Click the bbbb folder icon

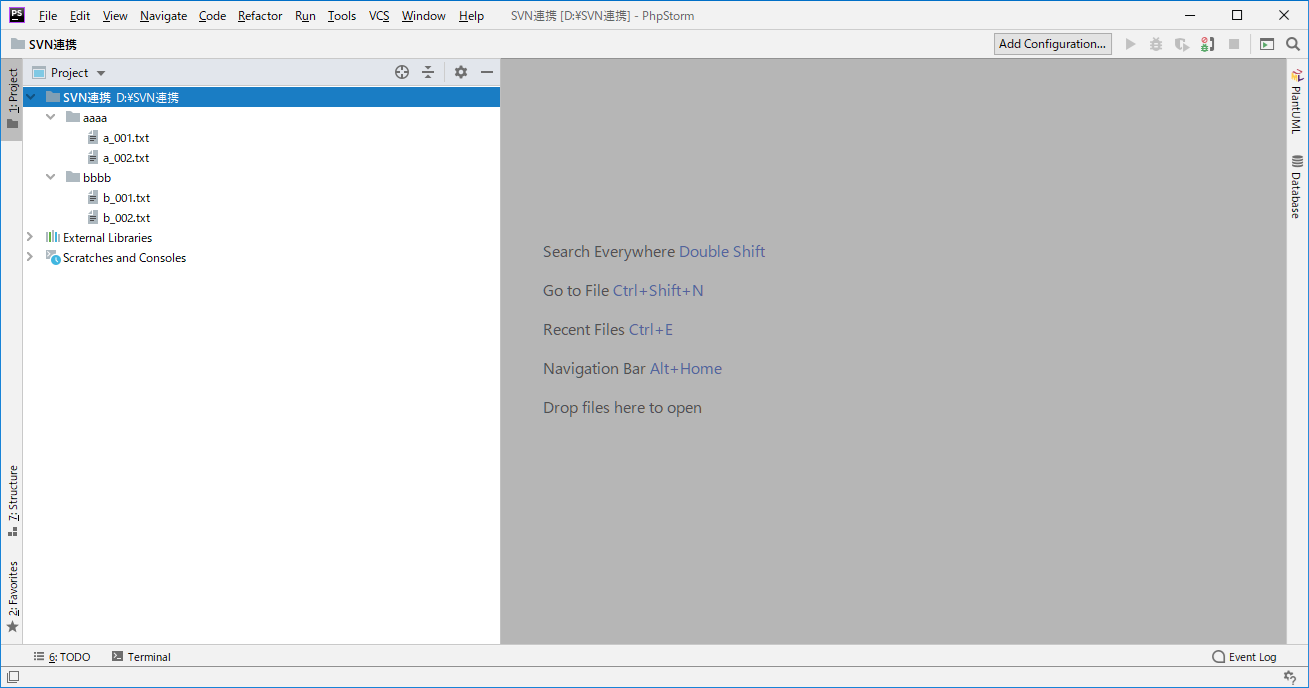click(x=73, y=178)
